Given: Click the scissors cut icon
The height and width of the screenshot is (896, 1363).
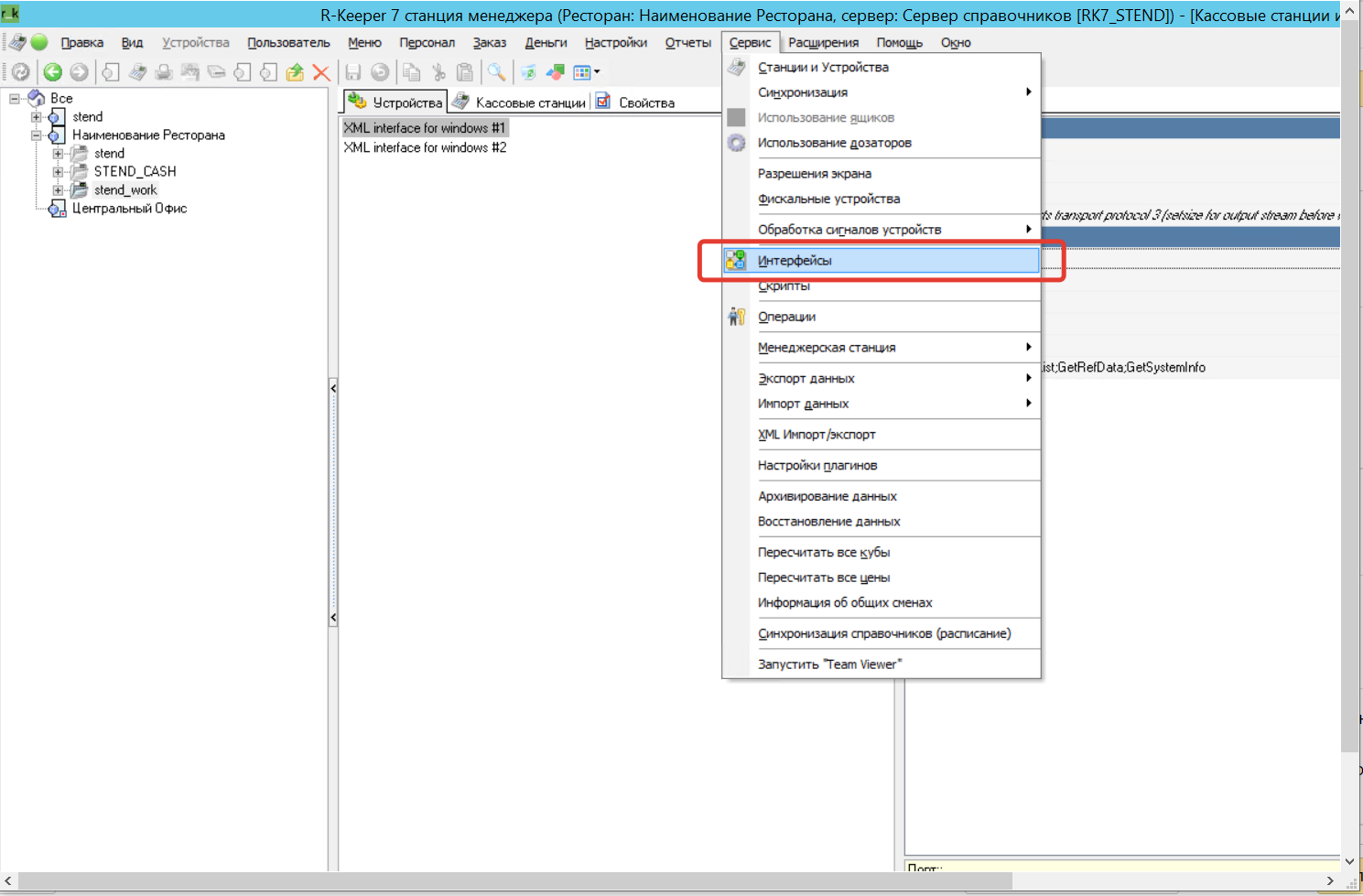Looking at the screenshot, I should 439,72.
